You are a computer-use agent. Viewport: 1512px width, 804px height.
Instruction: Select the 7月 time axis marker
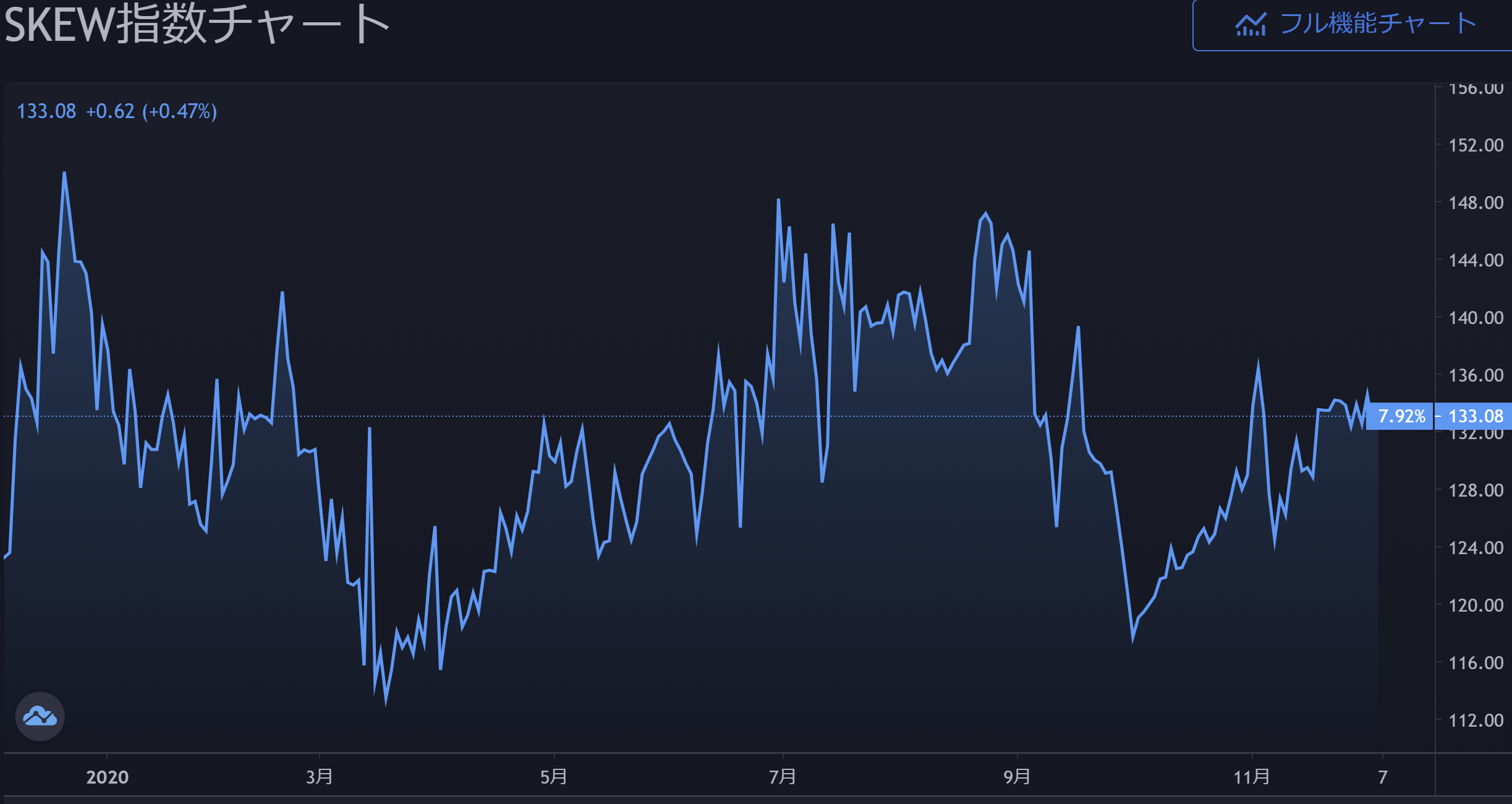(x=783, y=777)
